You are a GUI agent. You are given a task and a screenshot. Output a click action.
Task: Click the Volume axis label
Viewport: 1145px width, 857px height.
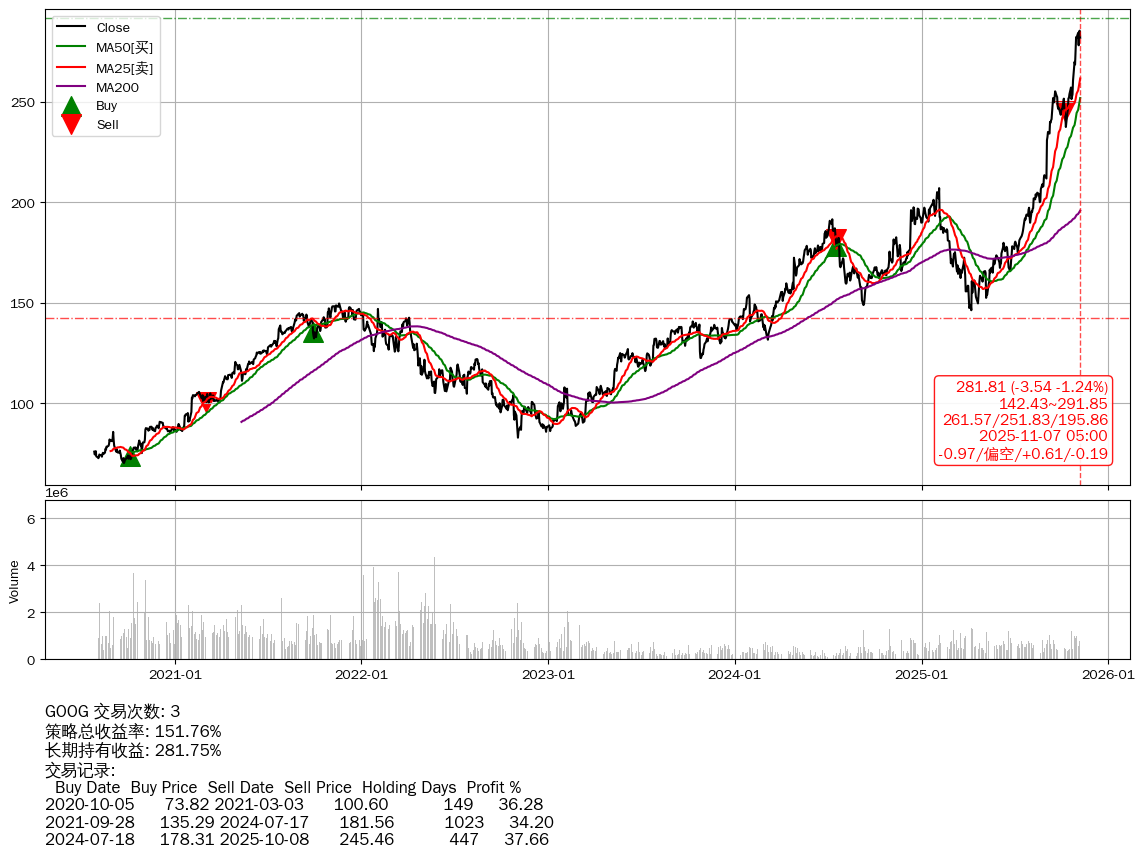14,581
